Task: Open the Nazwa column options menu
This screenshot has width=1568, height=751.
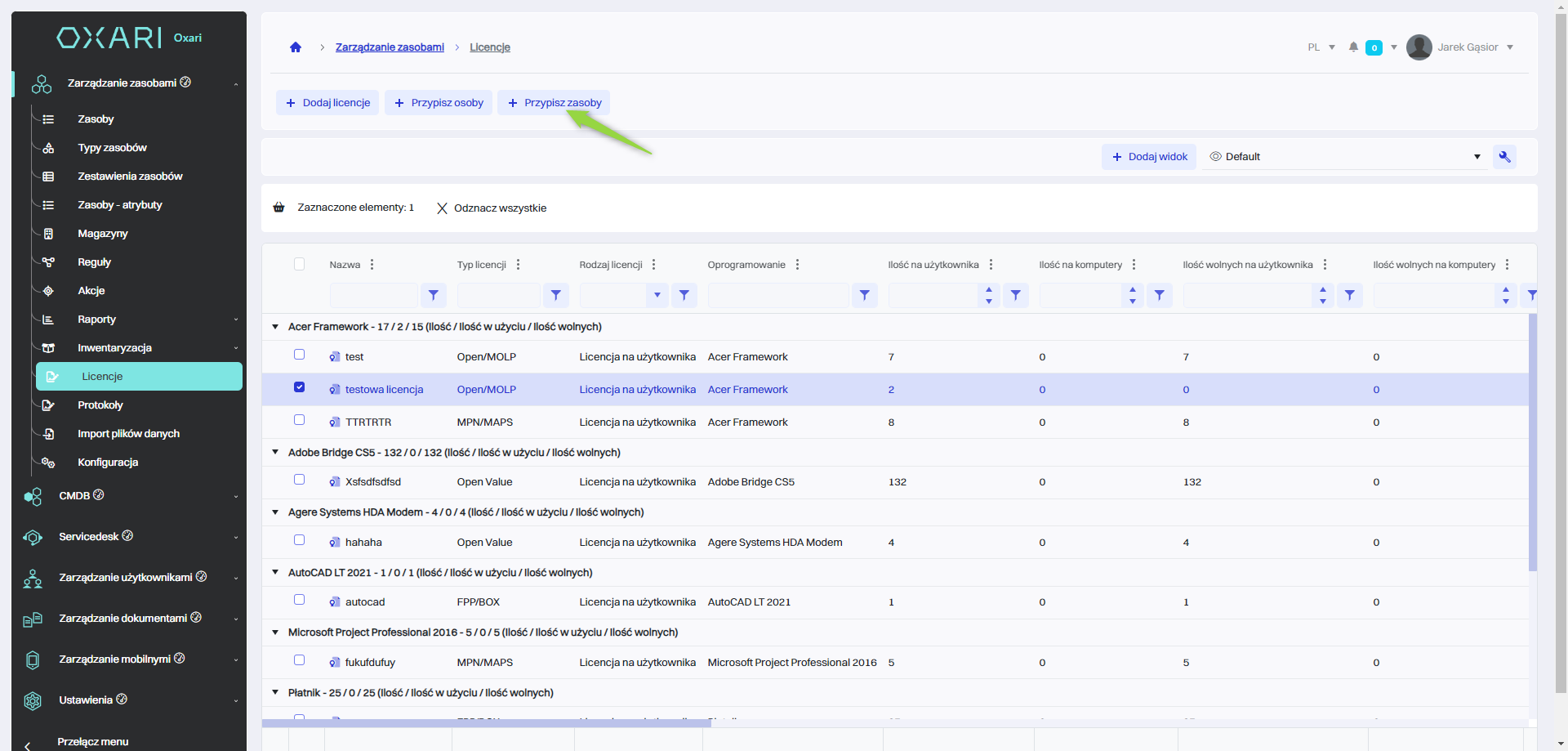Action: point(372,265)
